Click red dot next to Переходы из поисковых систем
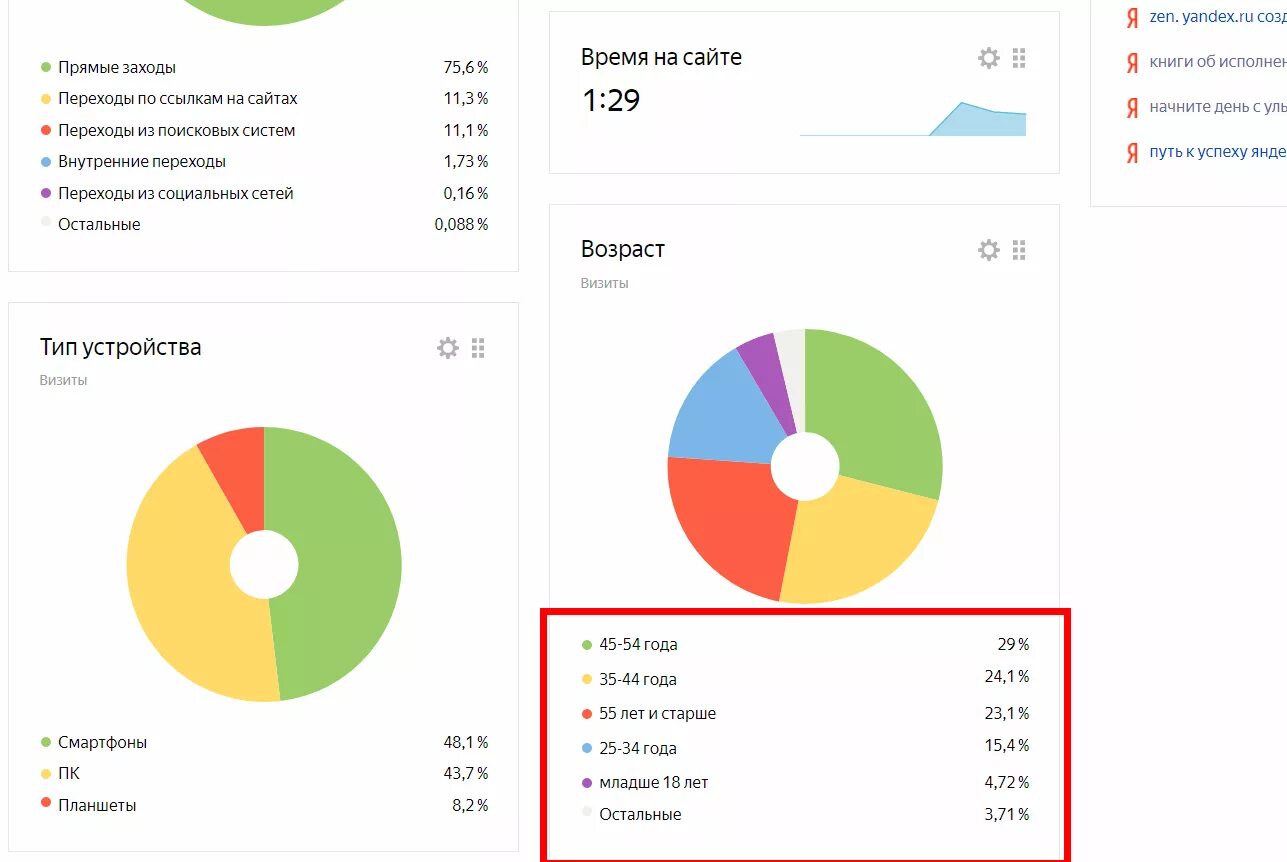The height and width of the screenshot is (862, 1287). [x=45, y=130]
